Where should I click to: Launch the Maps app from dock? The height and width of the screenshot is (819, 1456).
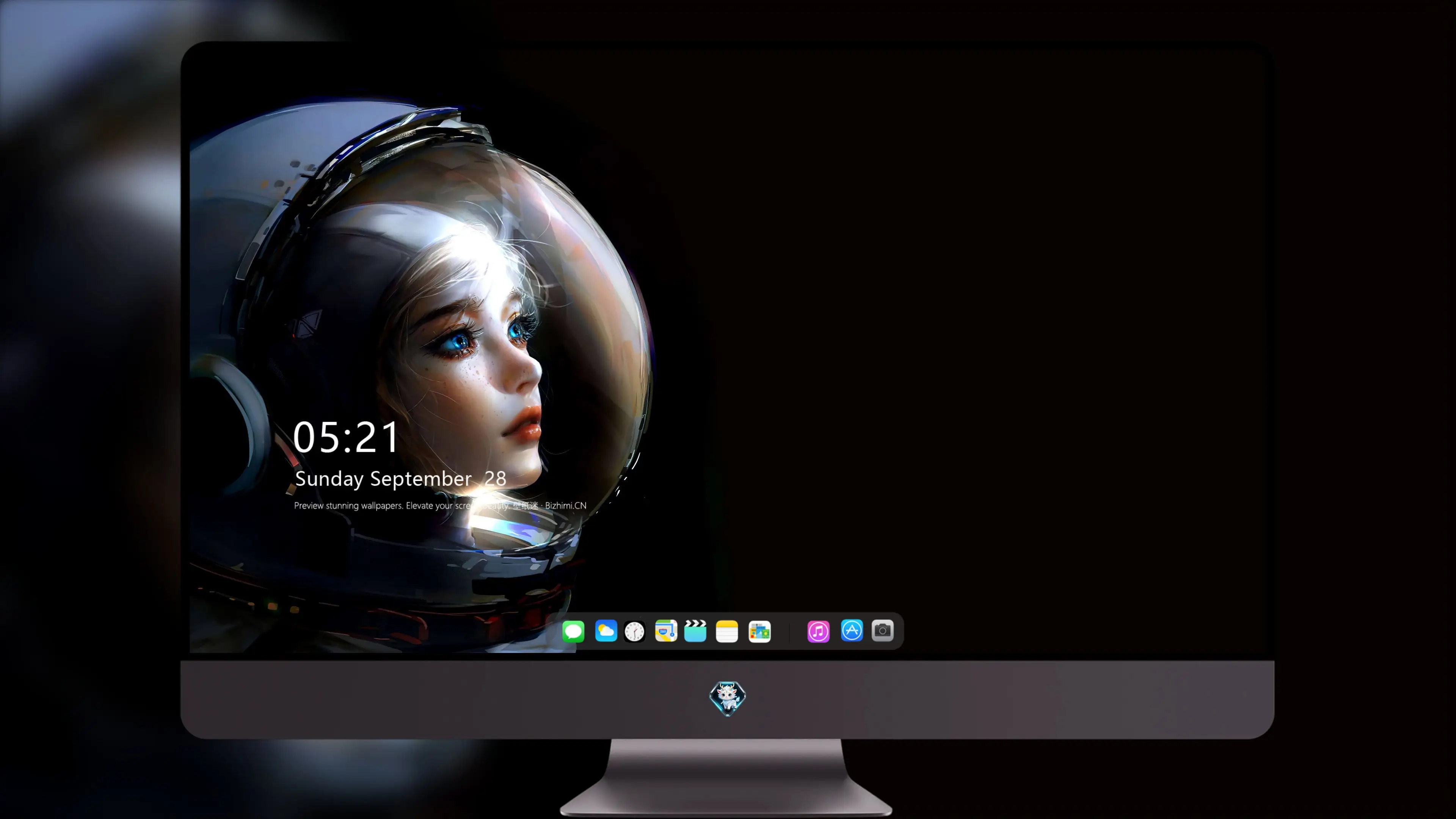666,631
